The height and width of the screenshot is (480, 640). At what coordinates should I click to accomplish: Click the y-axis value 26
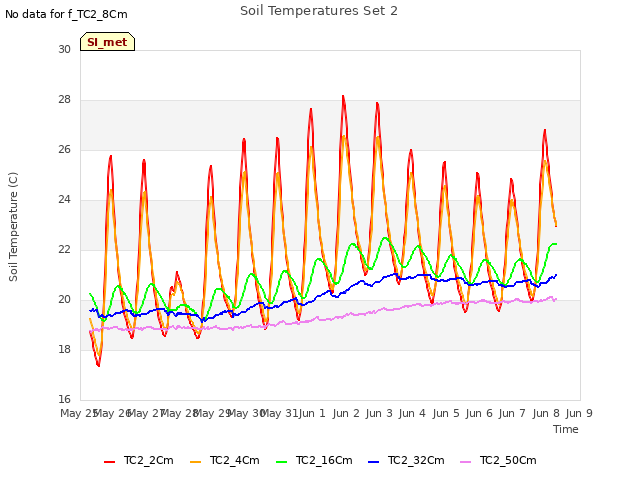click(64, 149)
